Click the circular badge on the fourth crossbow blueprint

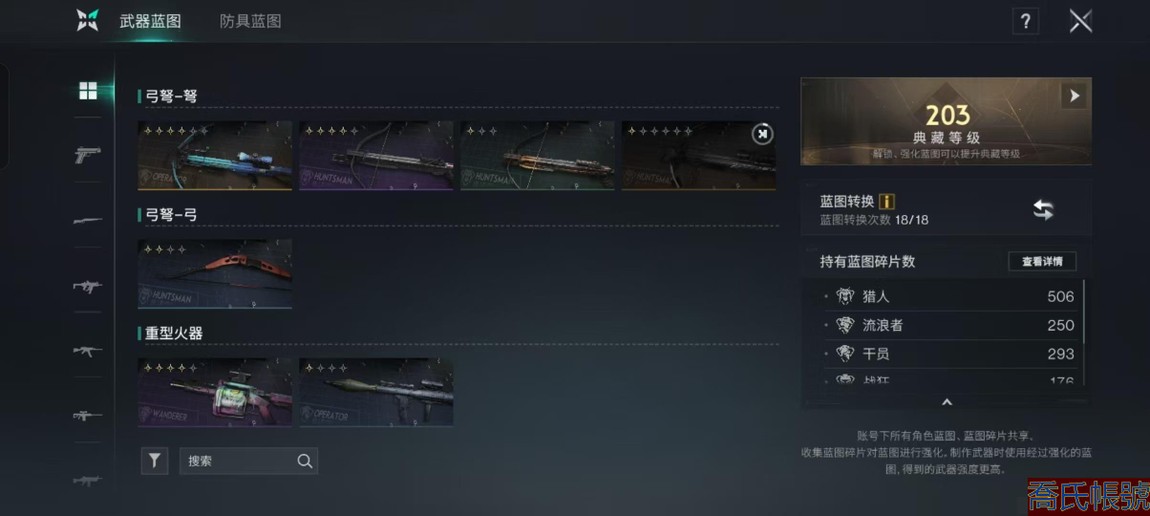tap(763, 134)
